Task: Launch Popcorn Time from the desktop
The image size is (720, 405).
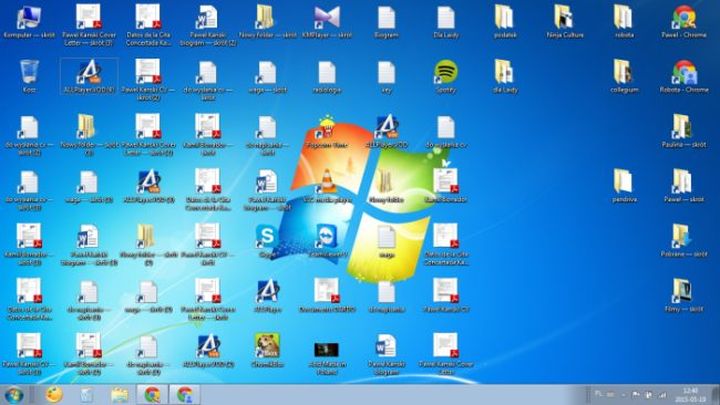Action: 327,131
